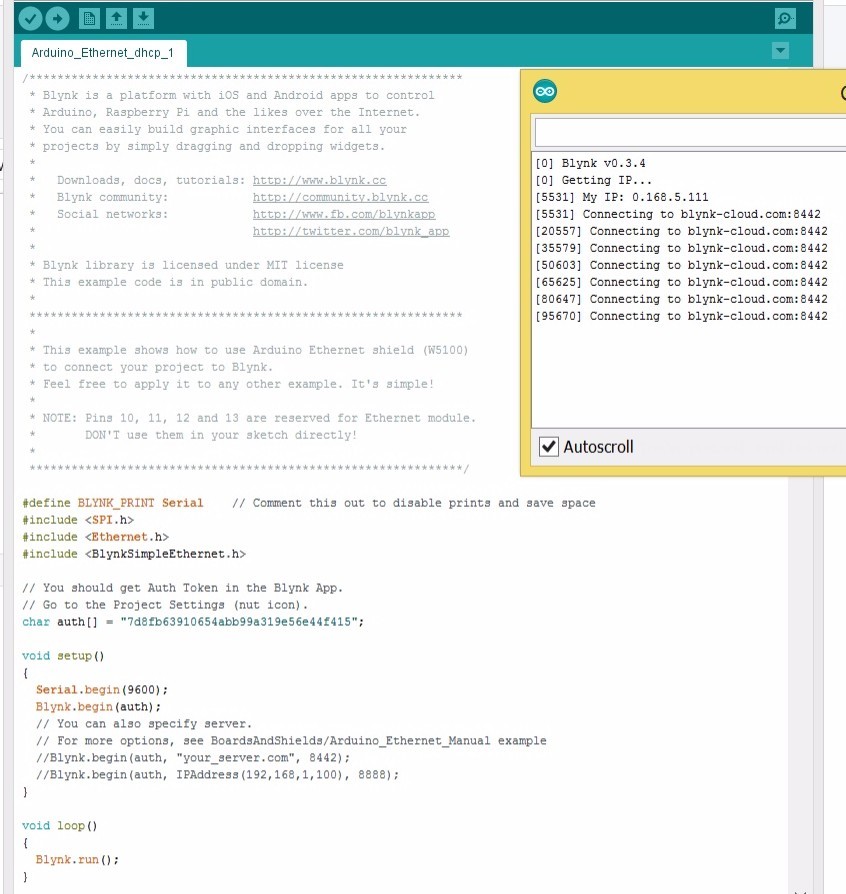Click the #define BLYNK_PRINT Serial line
Viewport: 846px width, 894px height.
[112, 503]
